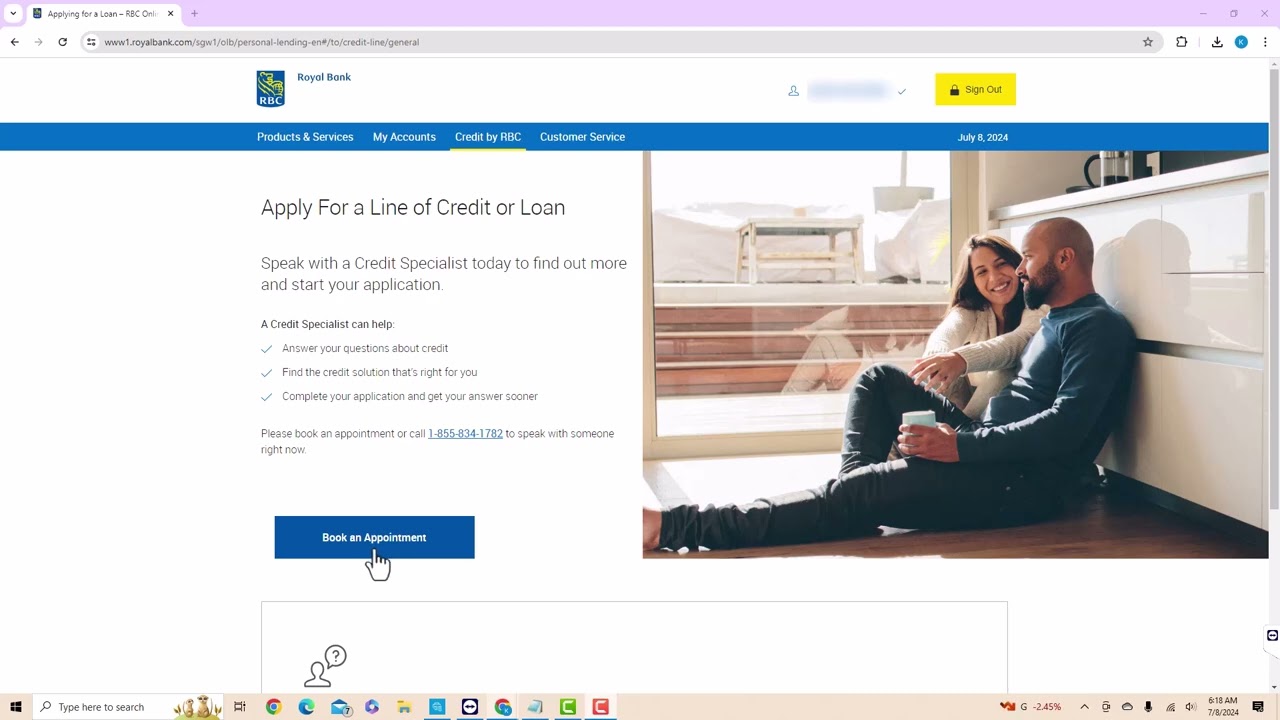Select the Credit by RBC menu
This screenshot has width=1280, height=720.
(488, 137)
